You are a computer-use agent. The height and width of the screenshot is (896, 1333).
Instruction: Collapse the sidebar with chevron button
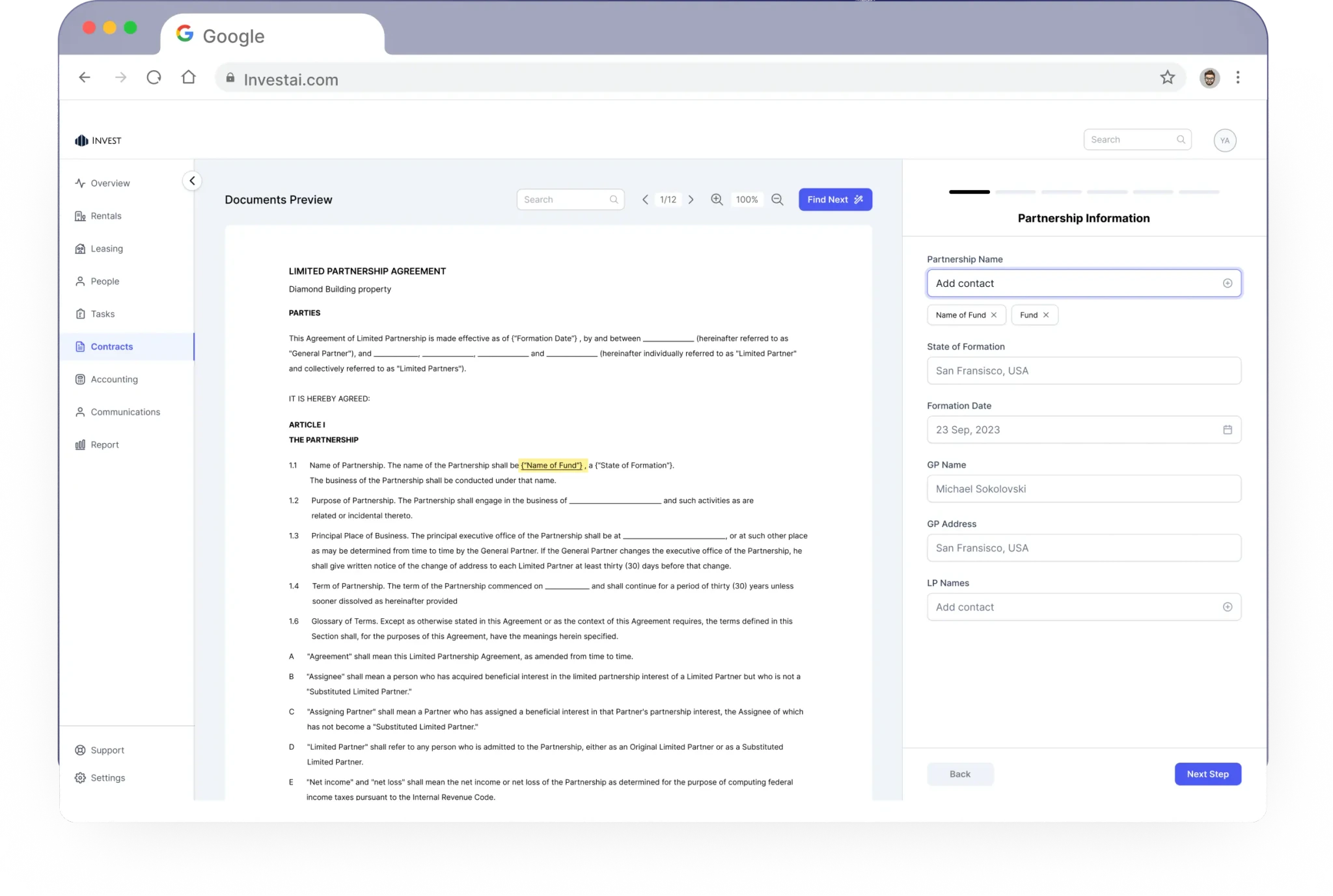(192, 181)
